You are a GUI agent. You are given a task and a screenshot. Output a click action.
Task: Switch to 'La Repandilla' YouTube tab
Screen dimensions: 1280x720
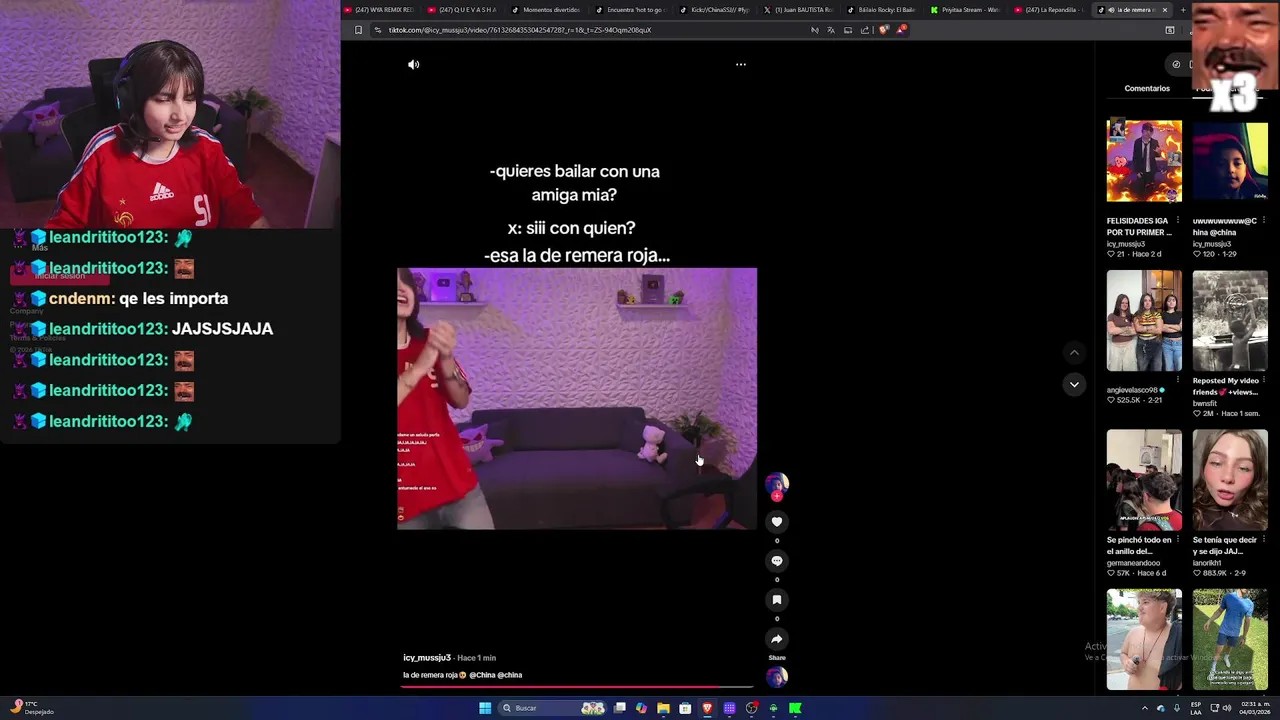click(1049, 10)
